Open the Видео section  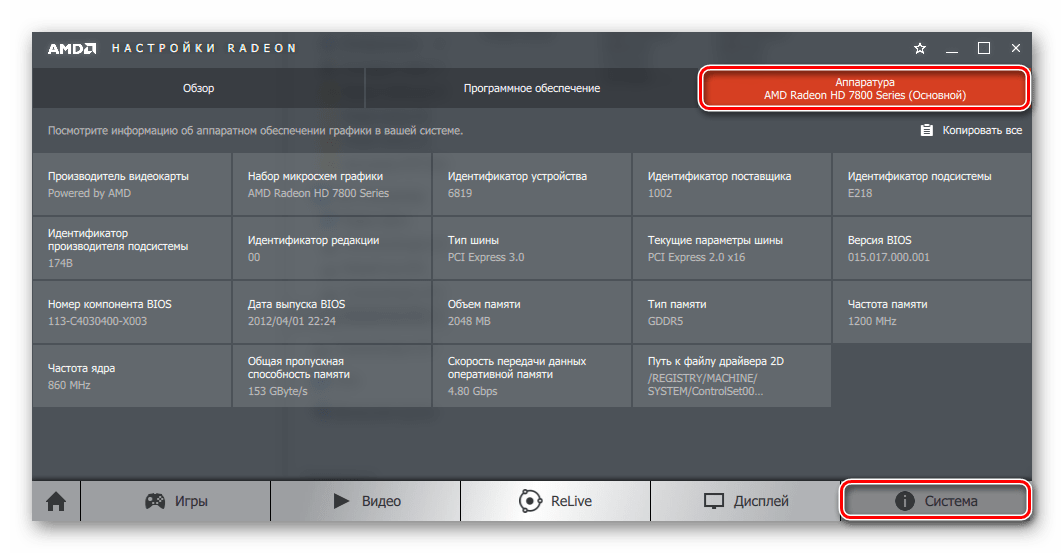pyautogui.click(x=366, y=501)
